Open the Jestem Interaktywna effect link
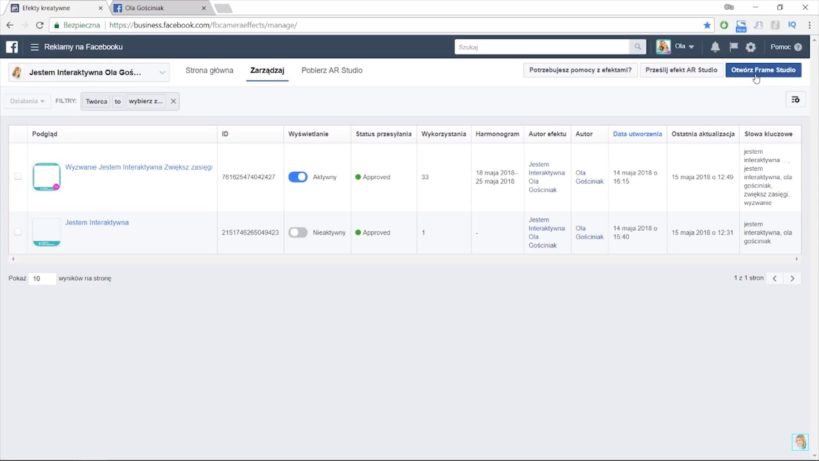The height and width of the screenshot is (461, 819). (x=97, y=222)
